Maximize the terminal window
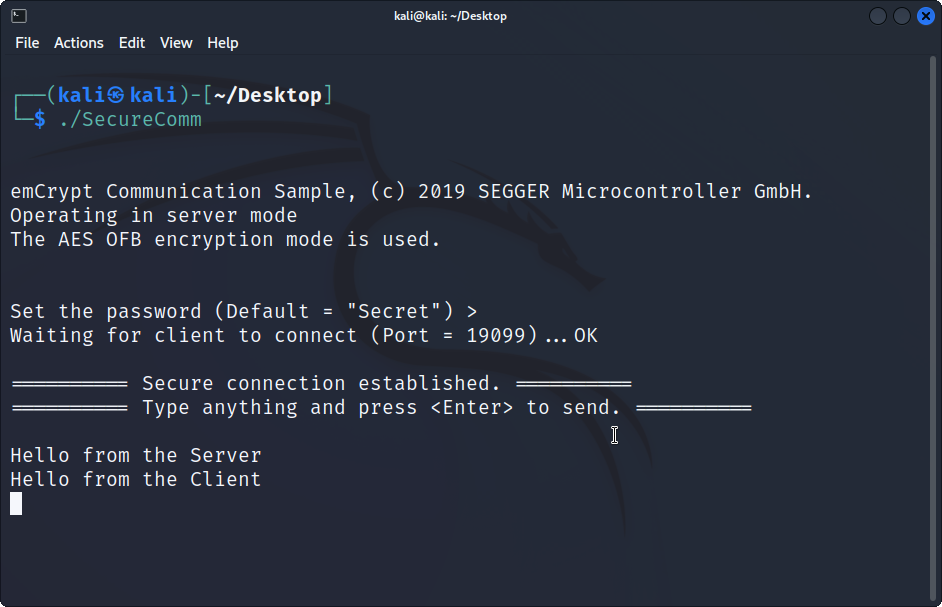This screenshot has width=942, height=607. [x=902, y=16]
